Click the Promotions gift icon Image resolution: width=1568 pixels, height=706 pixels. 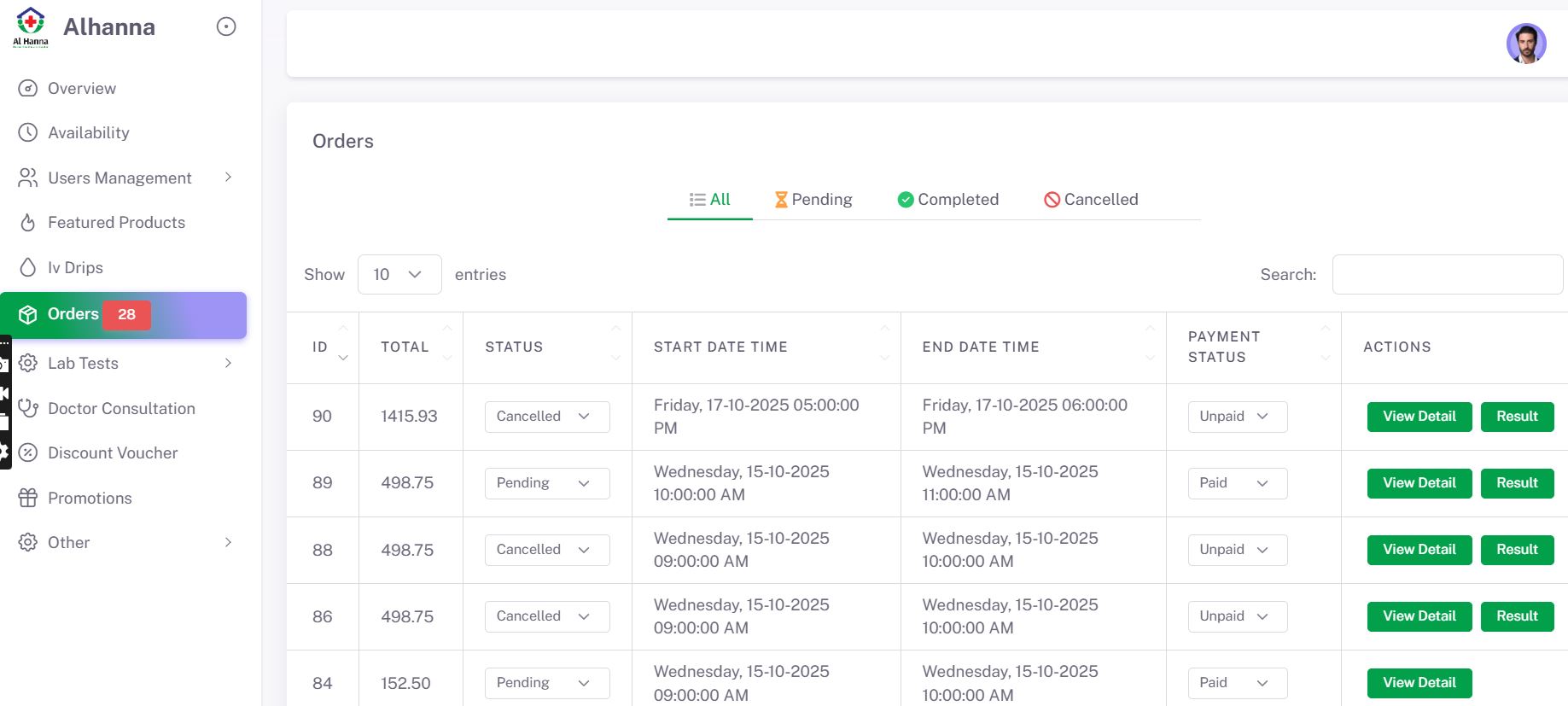28,498
